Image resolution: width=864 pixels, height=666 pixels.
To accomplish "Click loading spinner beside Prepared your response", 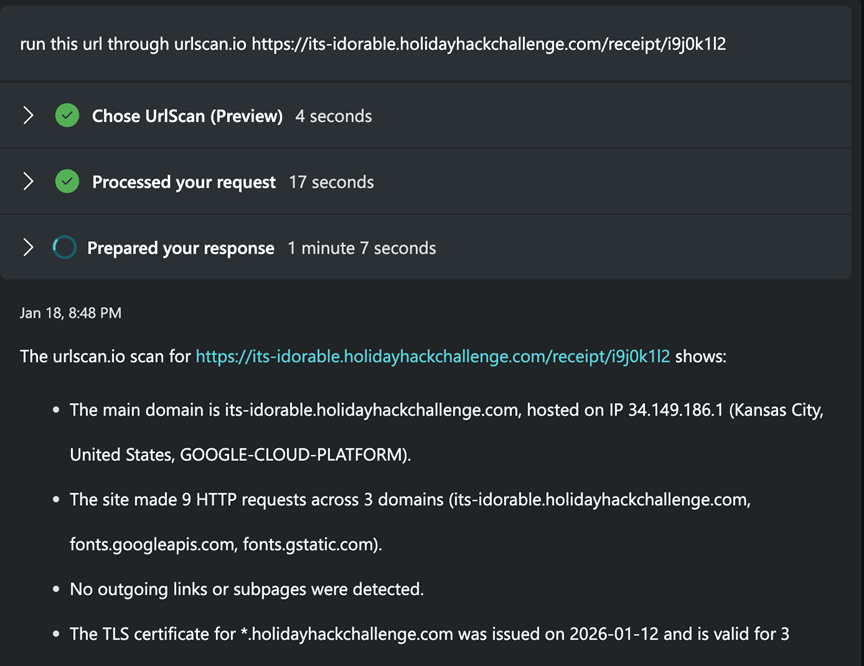I will point(64,248).
